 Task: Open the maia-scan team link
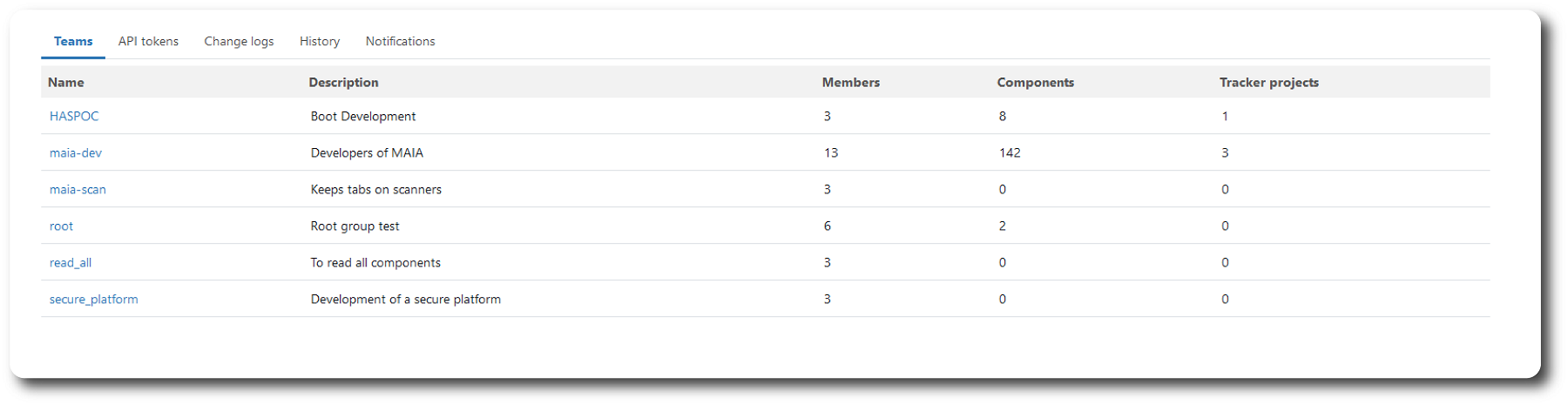pyautogui.click(x=78, y=190)
